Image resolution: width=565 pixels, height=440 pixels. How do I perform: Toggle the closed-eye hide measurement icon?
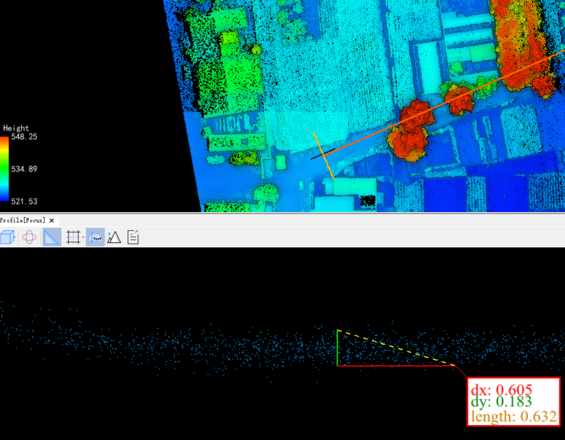[x=95, y=237]
